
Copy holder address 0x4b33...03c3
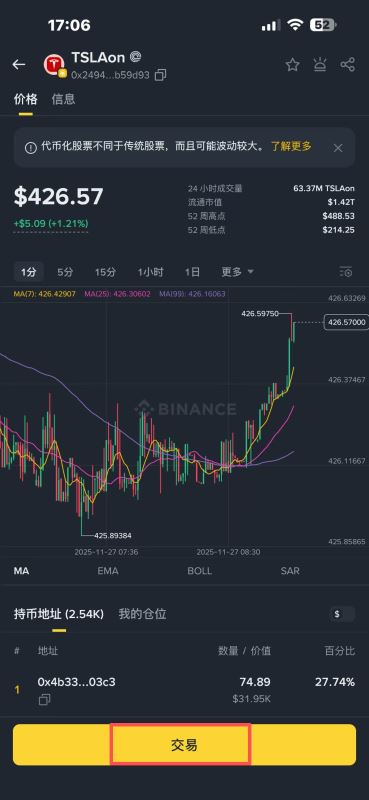[44, 700]
